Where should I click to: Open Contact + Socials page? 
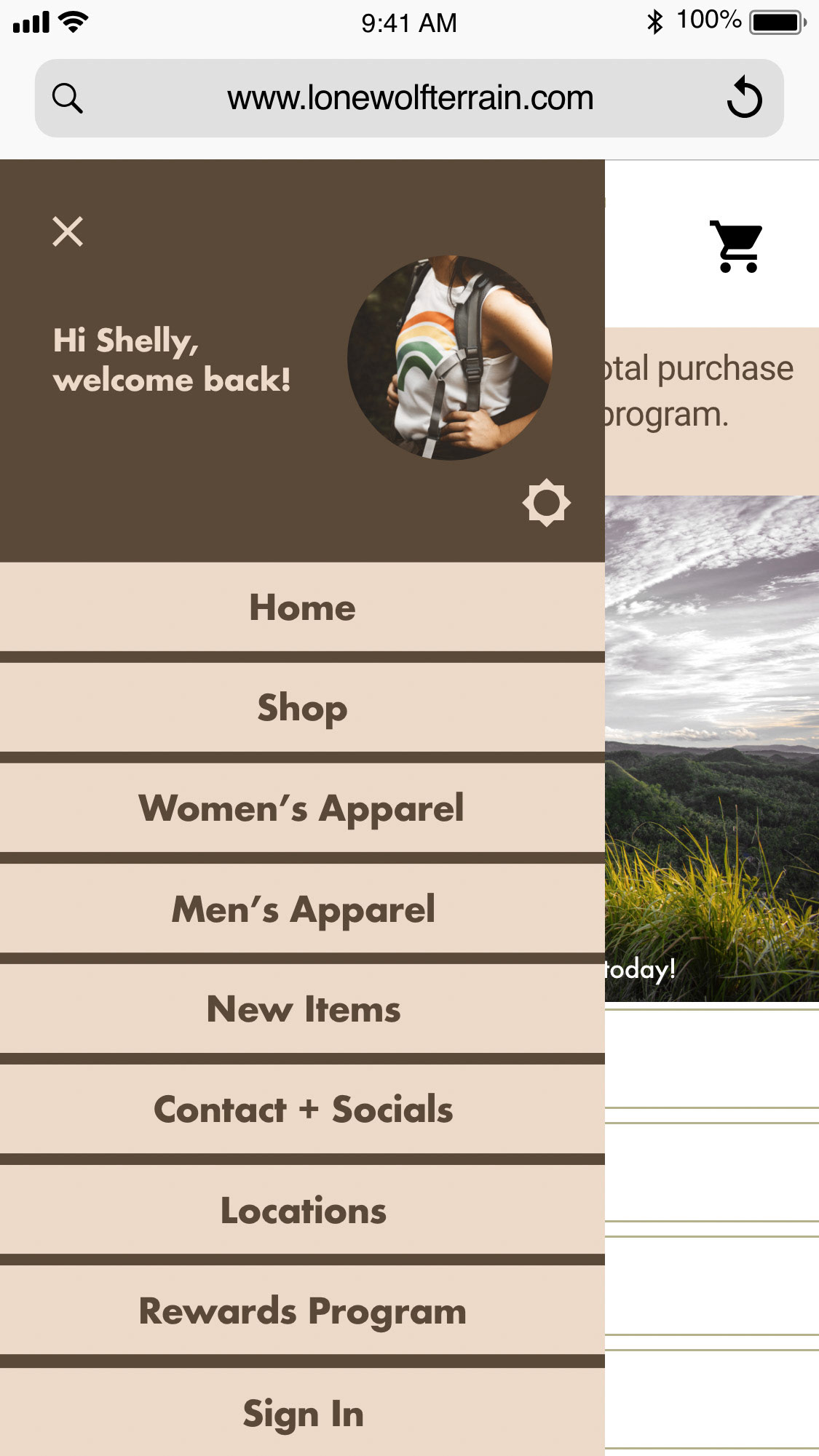302,1109
